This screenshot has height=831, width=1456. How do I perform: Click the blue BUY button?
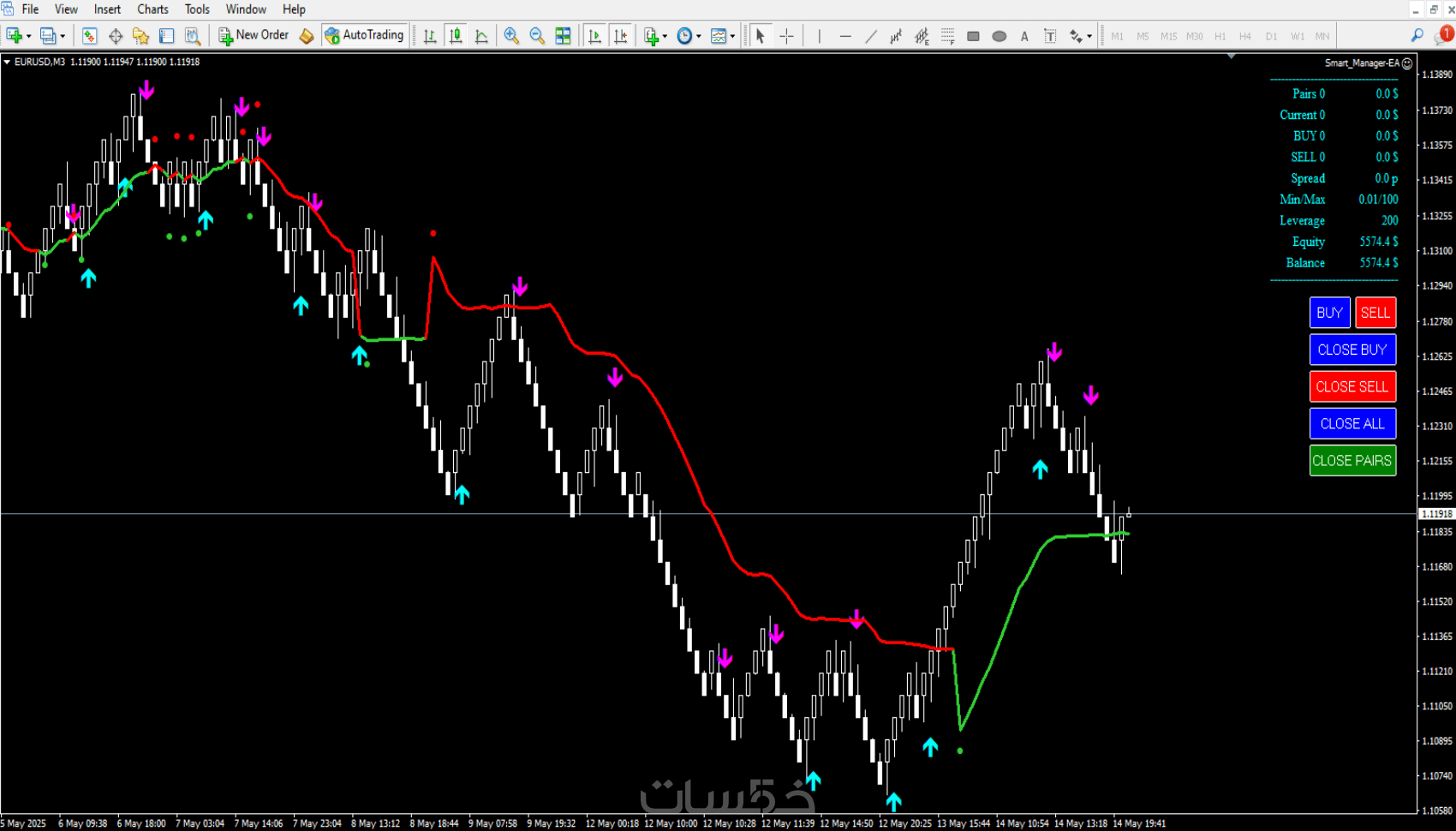tap(1329, 313)
